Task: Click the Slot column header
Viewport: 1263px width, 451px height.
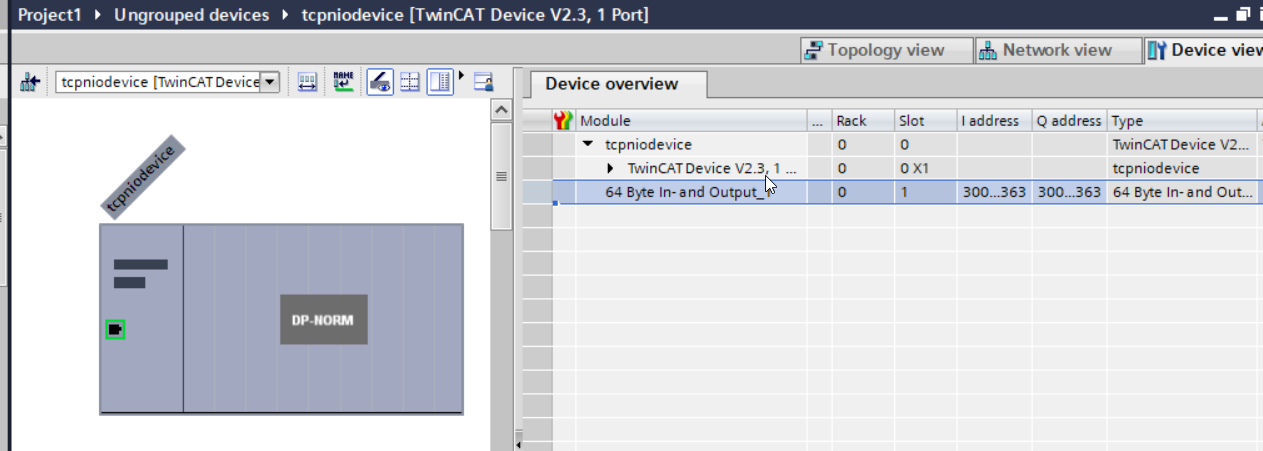Action: point(925,121)
